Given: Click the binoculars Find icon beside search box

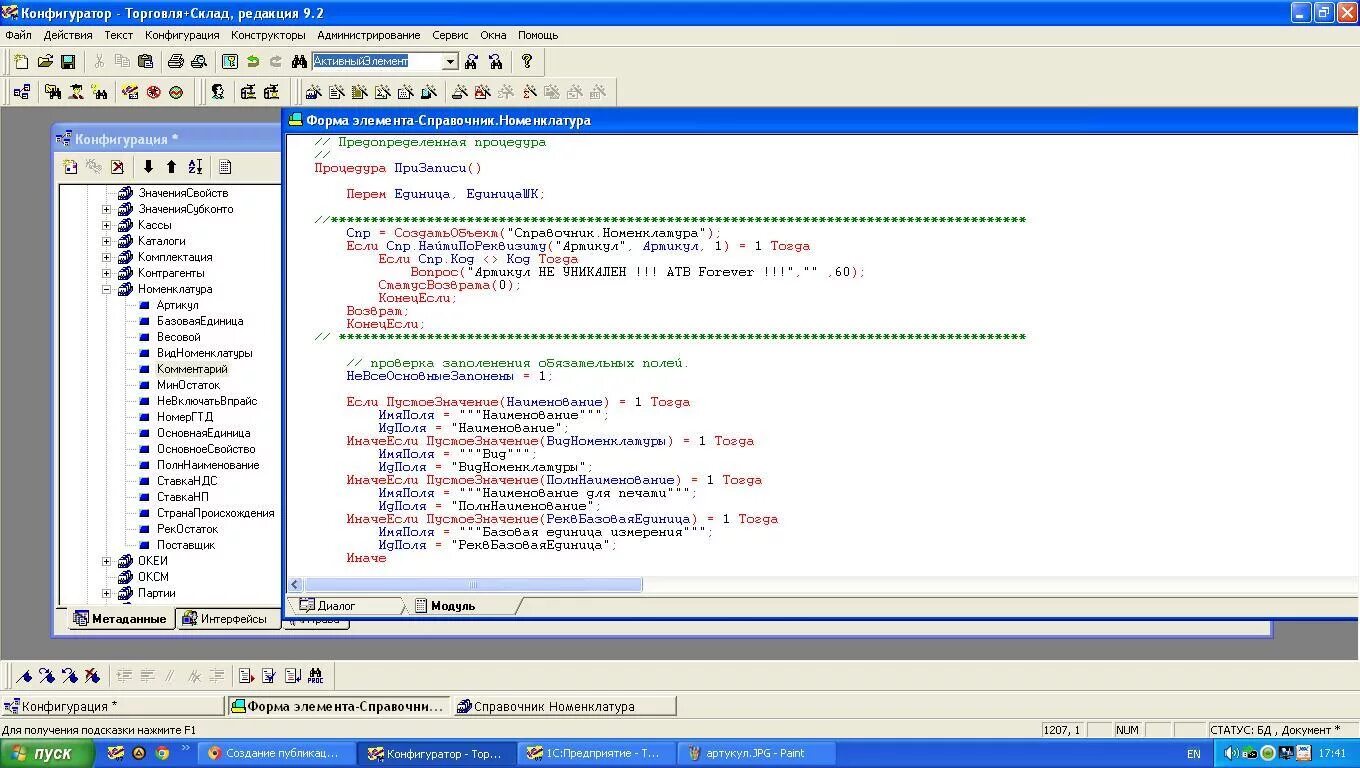Looking at the screenshot, I should (x=299, y=62).
